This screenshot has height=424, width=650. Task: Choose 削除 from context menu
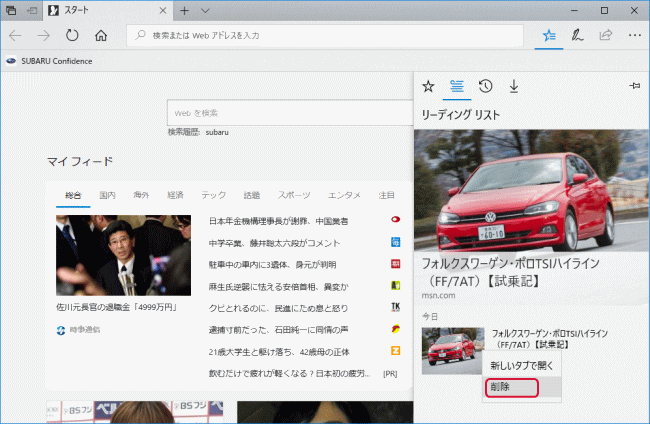[x=521, y=387]
